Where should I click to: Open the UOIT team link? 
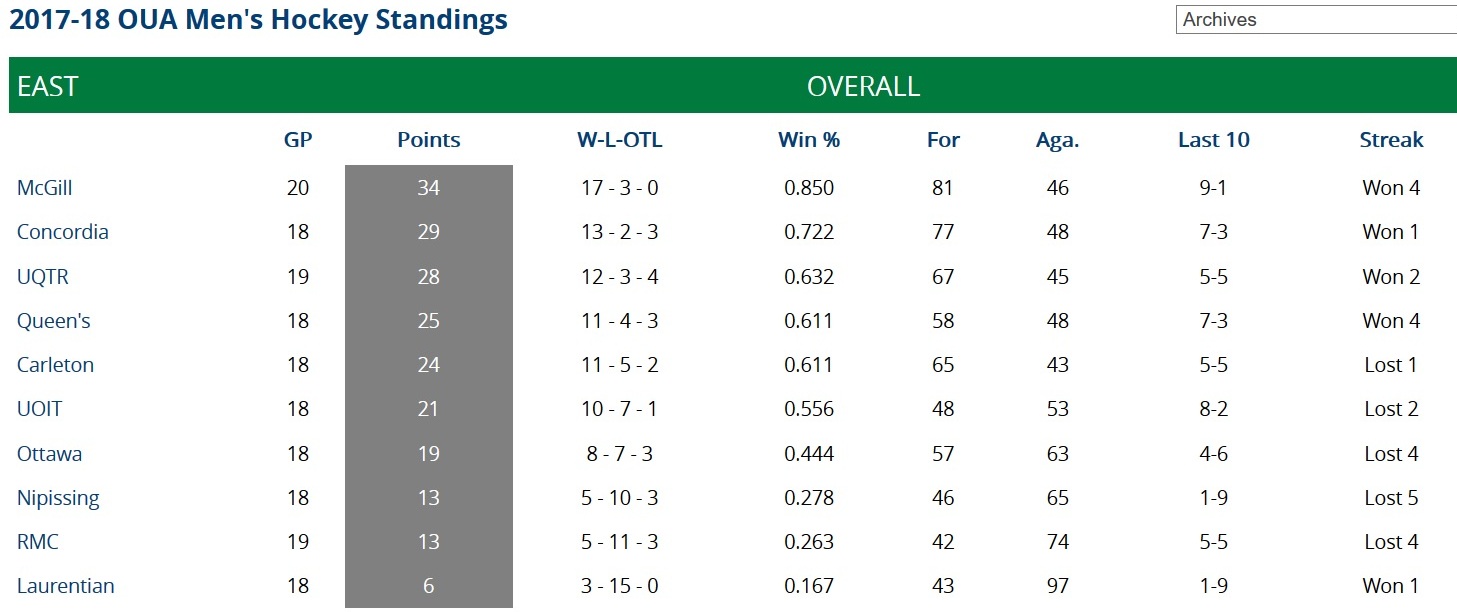tap(40, 409)
